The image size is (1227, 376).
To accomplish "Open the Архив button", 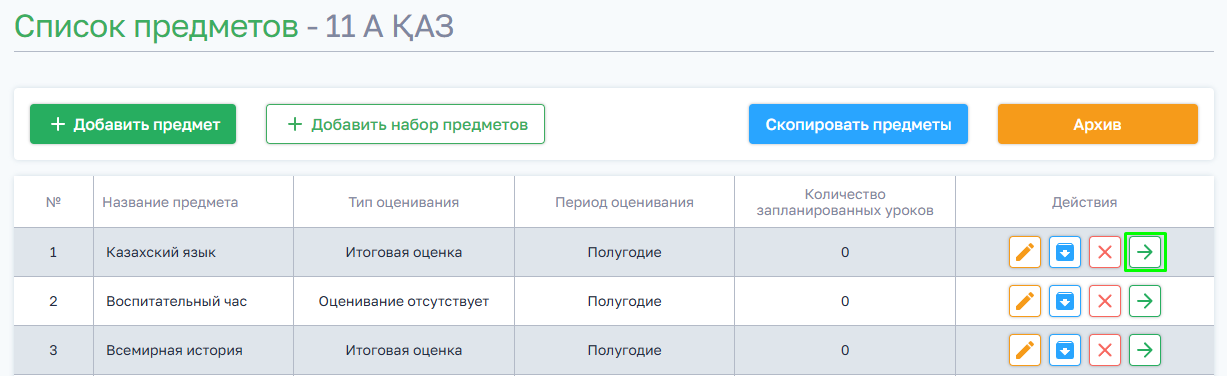I will point(1097,125).
